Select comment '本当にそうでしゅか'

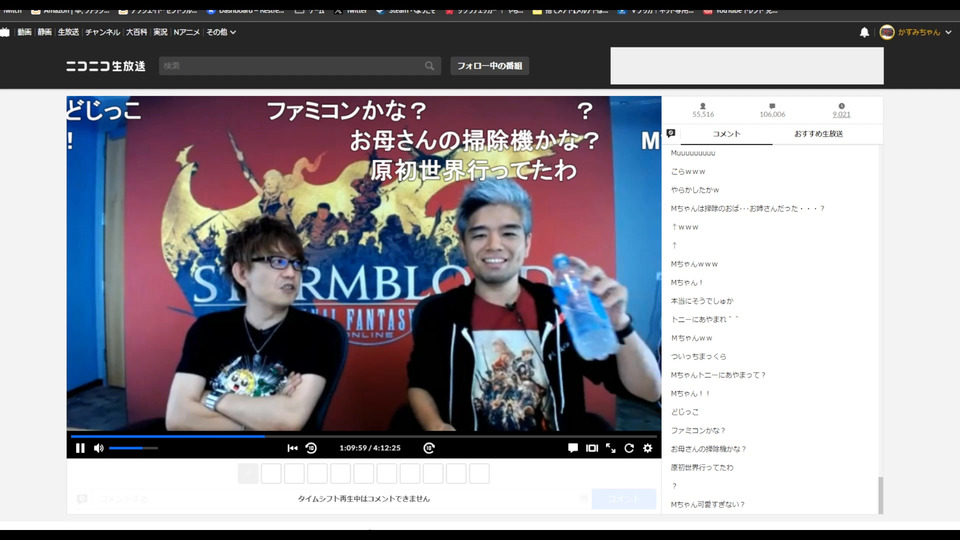click(702, 301)
